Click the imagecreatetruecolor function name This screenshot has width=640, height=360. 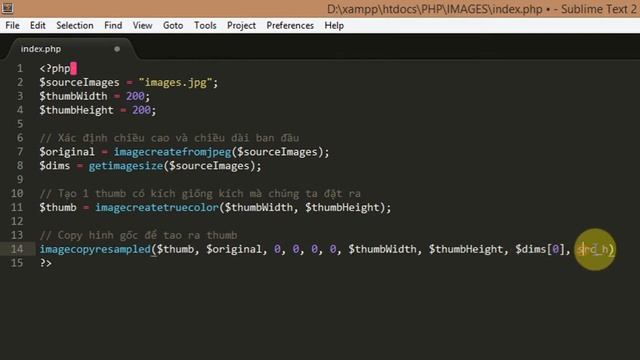click(157, 207)
